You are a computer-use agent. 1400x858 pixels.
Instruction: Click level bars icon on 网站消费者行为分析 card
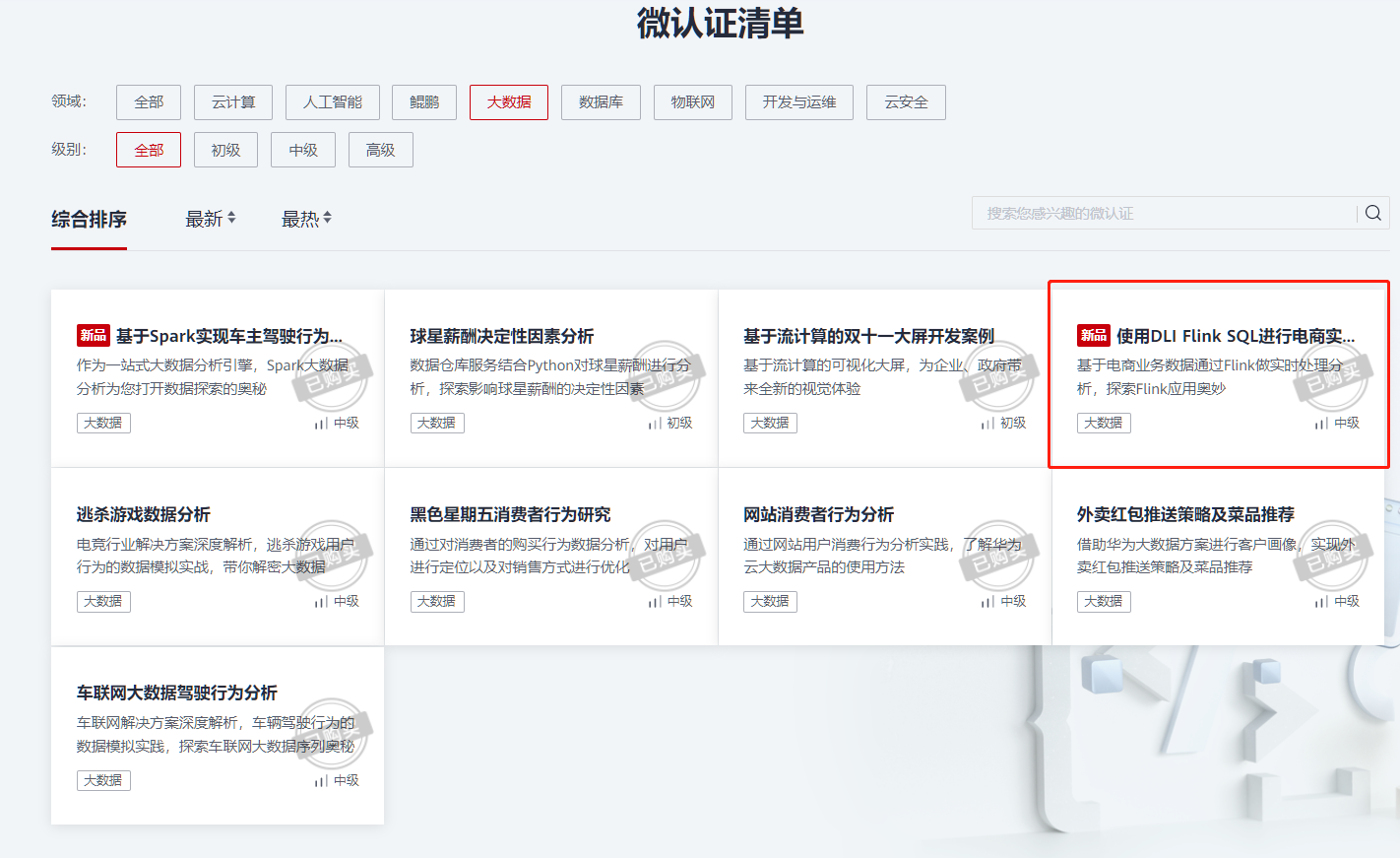[x=987, y=602]
